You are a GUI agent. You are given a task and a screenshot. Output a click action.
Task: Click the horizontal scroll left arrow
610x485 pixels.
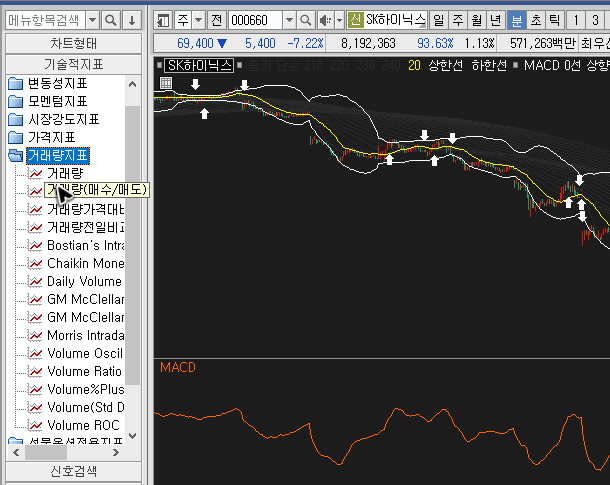16,452
